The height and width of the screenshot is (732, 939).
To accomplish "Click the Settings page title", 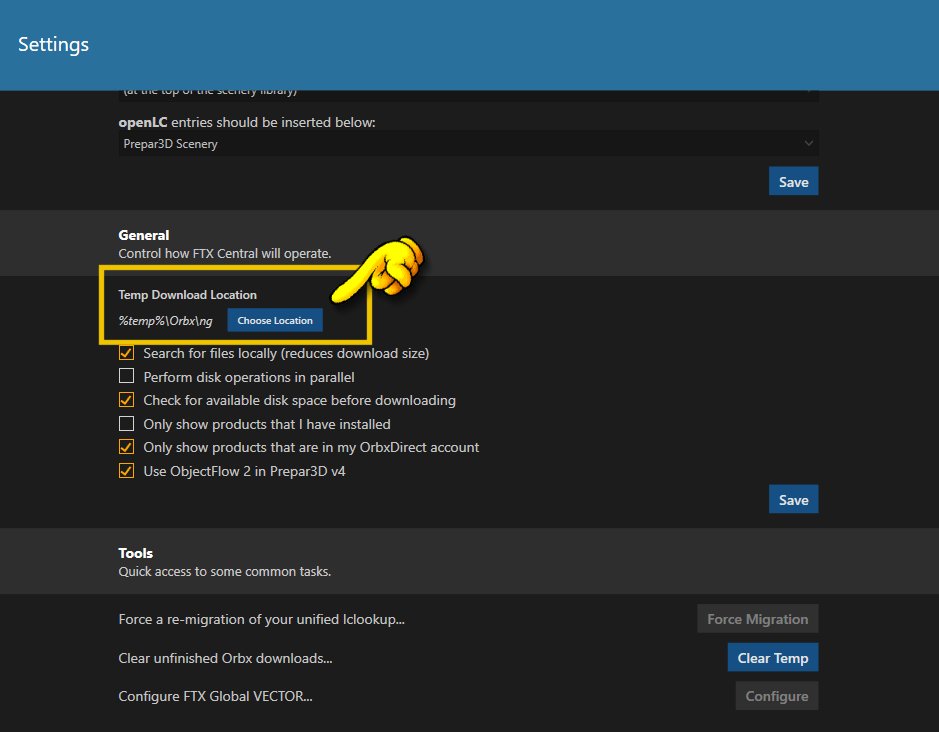I will (x=53, y=44).
